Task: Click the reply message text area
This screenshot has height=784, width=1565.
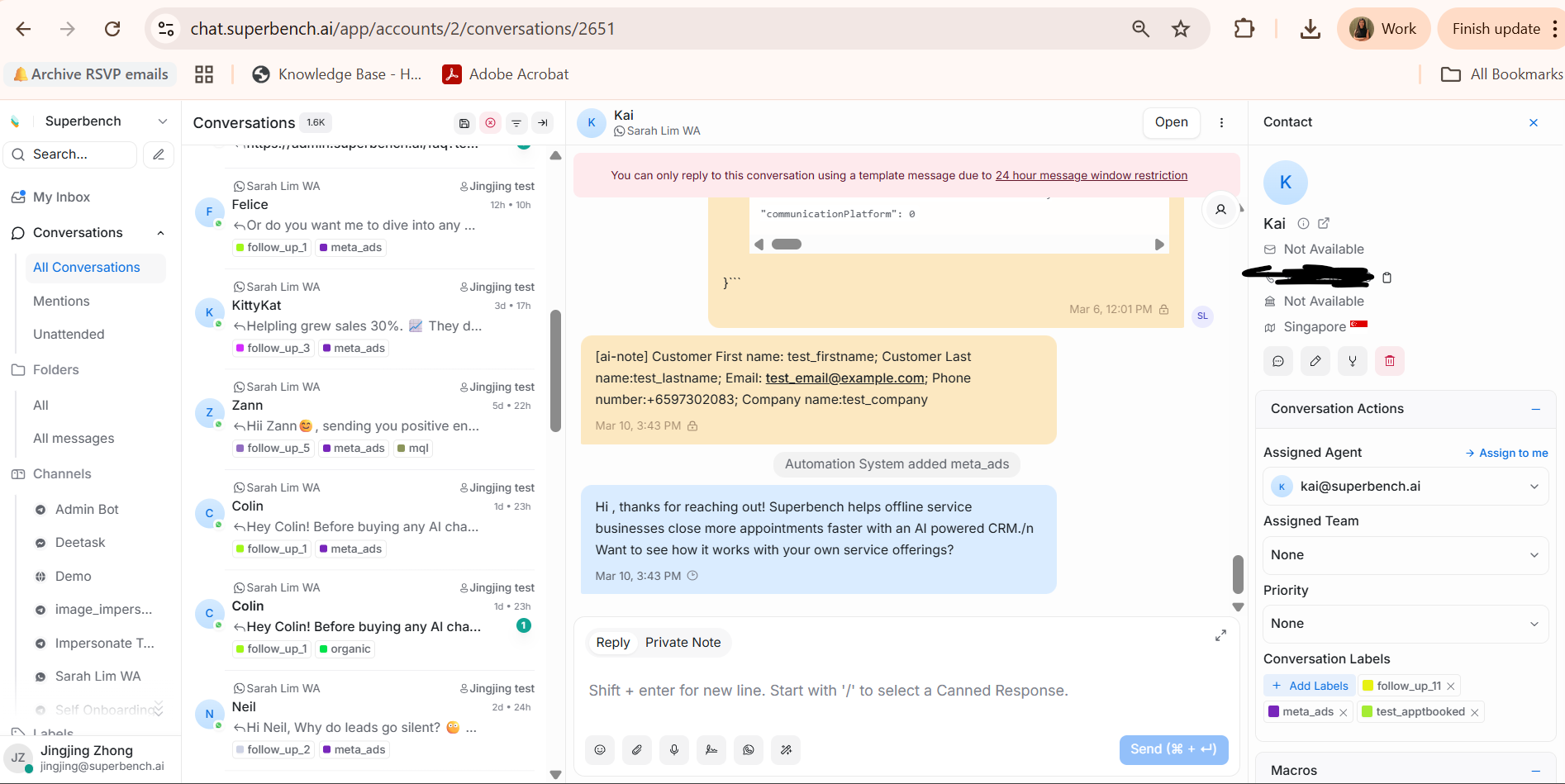Action: tap(906, 691)
